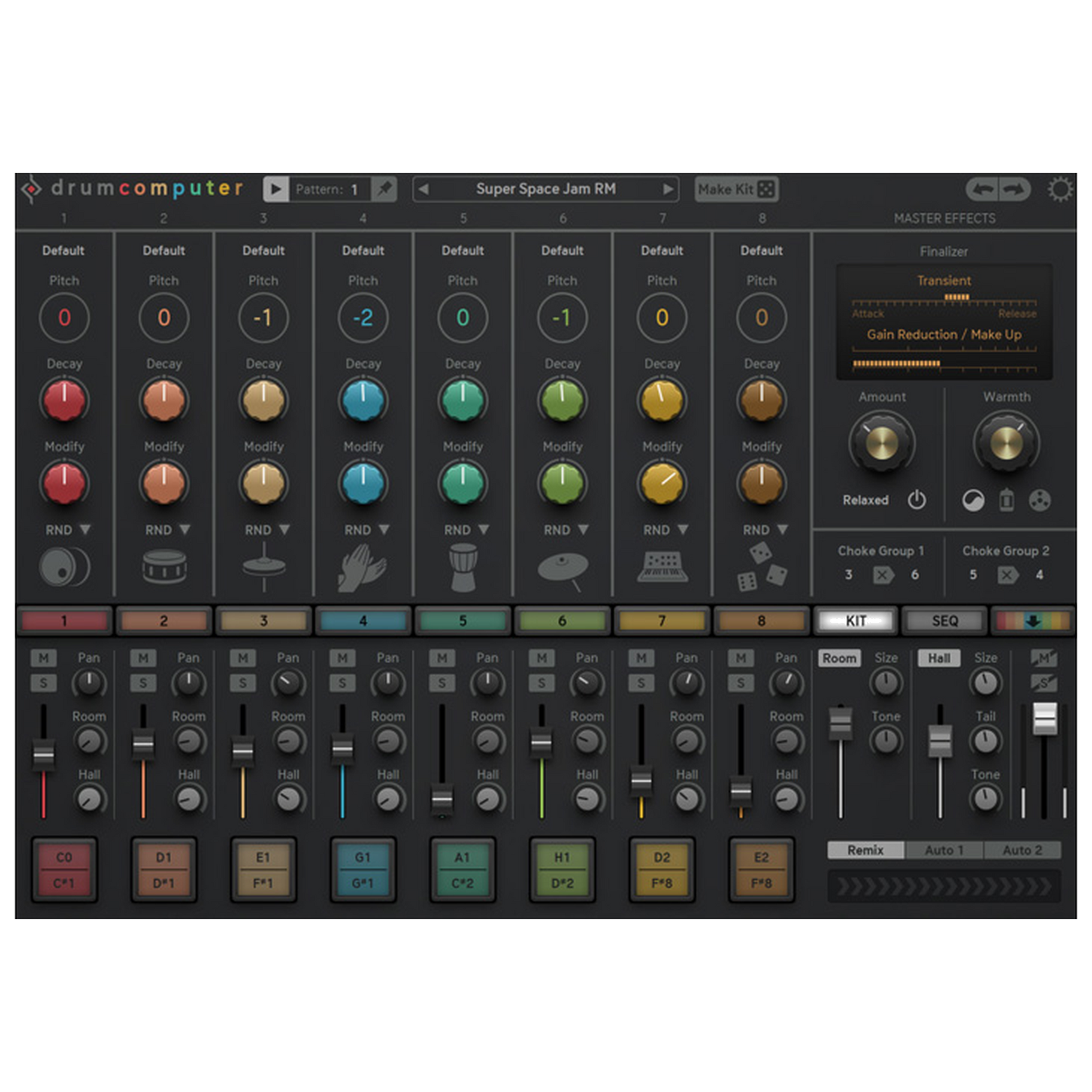Go to next preset with right arrow
This screenshot has height=1092, width=1092.
(668, 189)
